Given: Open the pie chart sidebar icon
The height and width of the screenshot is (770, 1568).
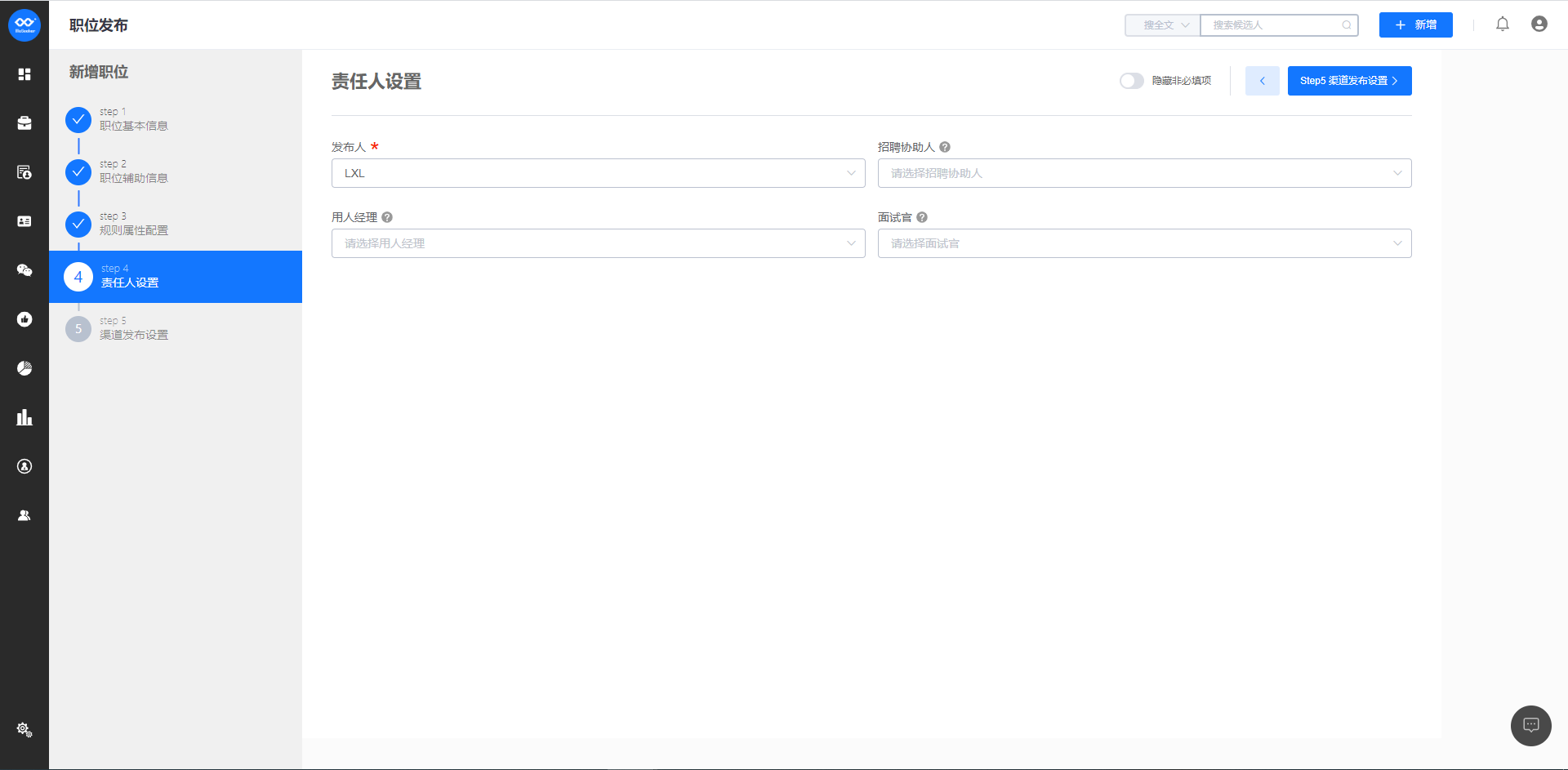Looking at the screenshot, I should [24, 368].
